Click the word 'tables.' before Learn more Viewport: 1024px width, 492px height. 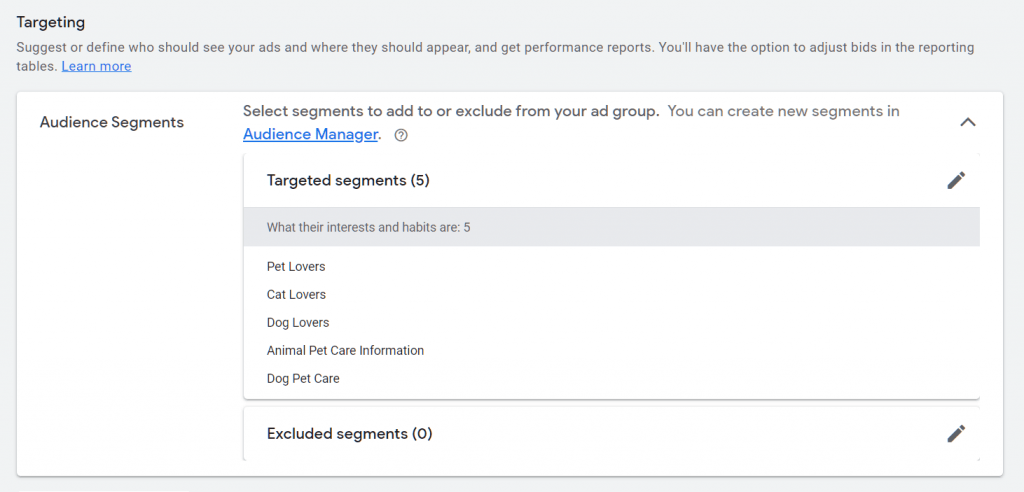coord(37,66)
